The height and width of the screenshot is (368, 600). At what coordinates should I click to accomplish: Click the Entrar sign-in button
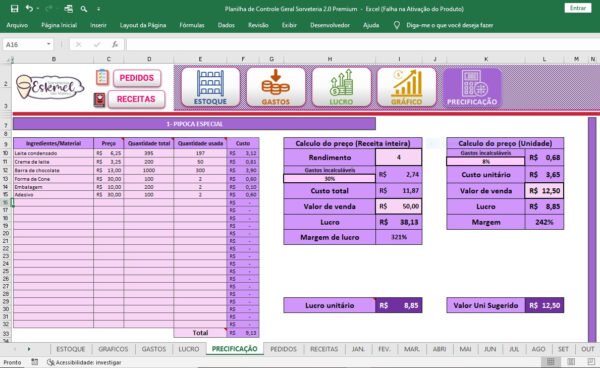tap(578, 8)
